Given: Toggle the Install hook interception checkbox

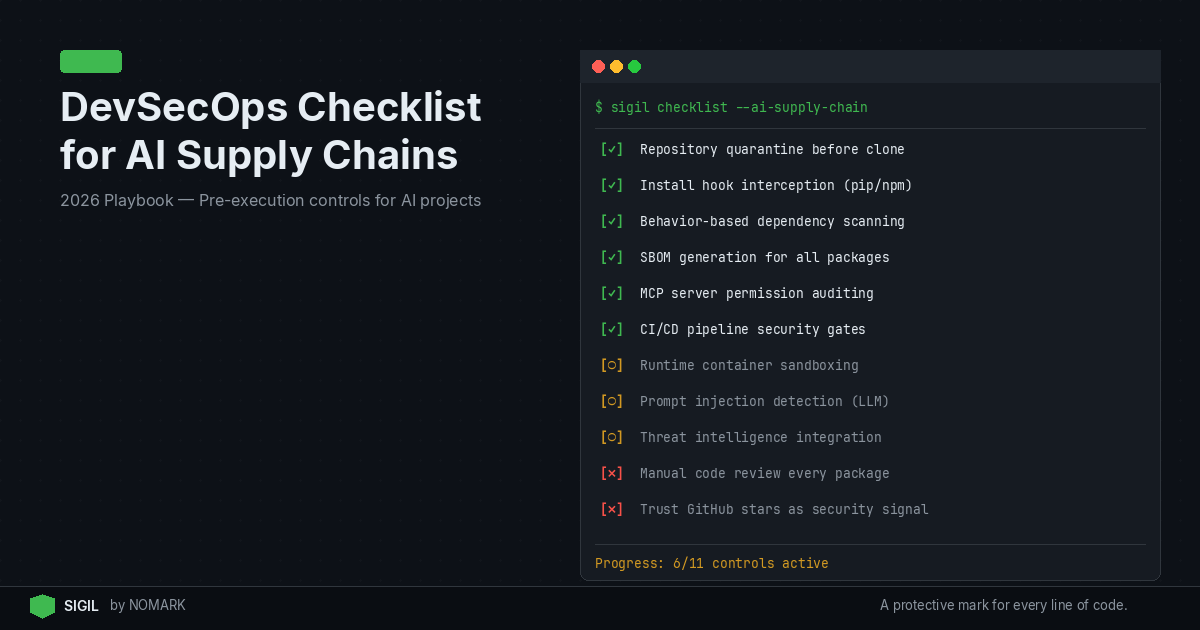Looking at the screenshot, I should 612,185.
